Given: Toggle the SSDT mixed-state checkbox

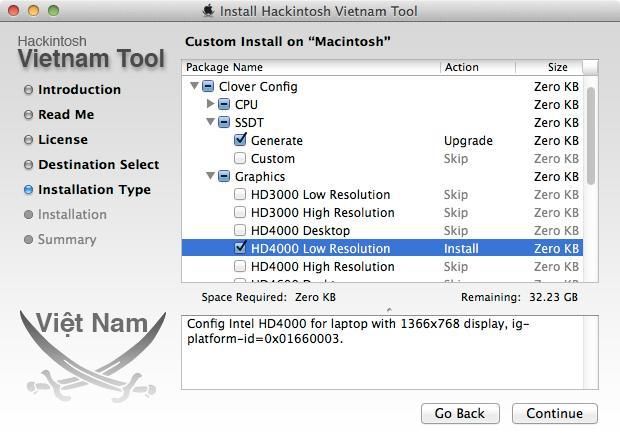Looking at the screenshot, I should point(224,122).
